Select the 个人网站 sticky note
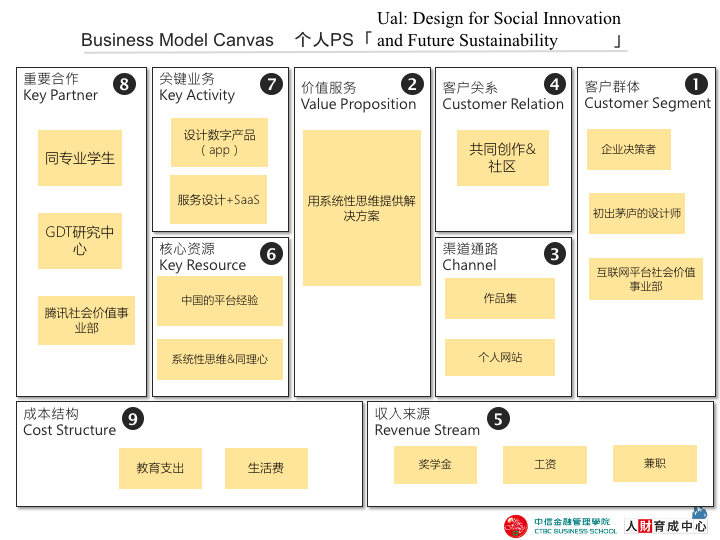This screenshot has height=540, width=720. 500,357
